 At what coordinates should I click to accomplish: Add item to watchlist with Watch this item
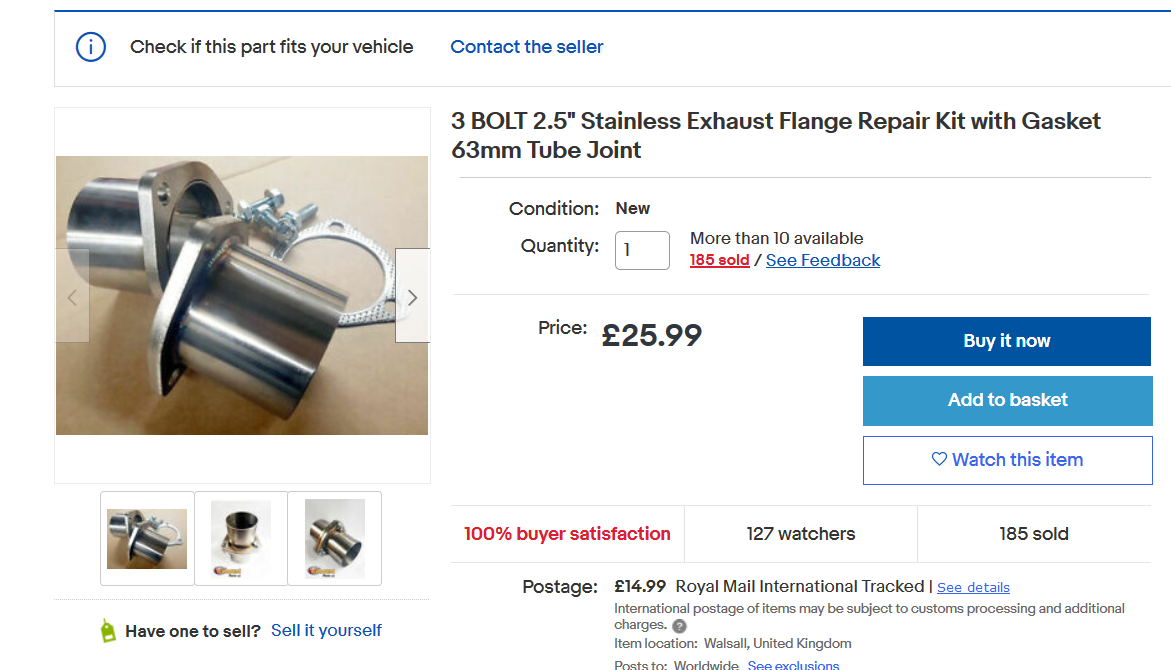pyautogui.click(x=1007, y=460)
